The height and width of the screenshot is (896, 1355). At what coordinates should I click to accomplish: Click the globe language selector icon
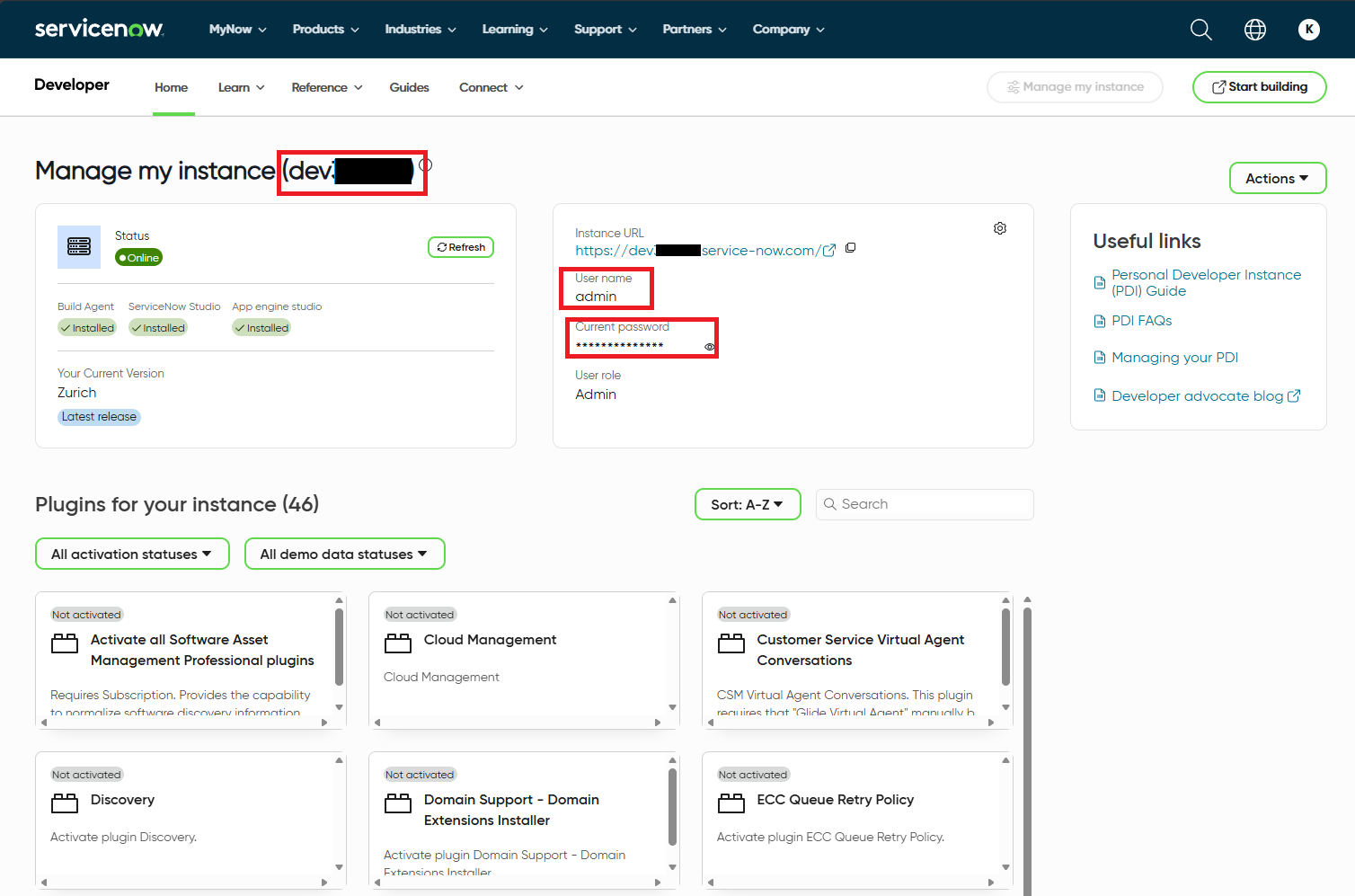[x=1254, y=29]
